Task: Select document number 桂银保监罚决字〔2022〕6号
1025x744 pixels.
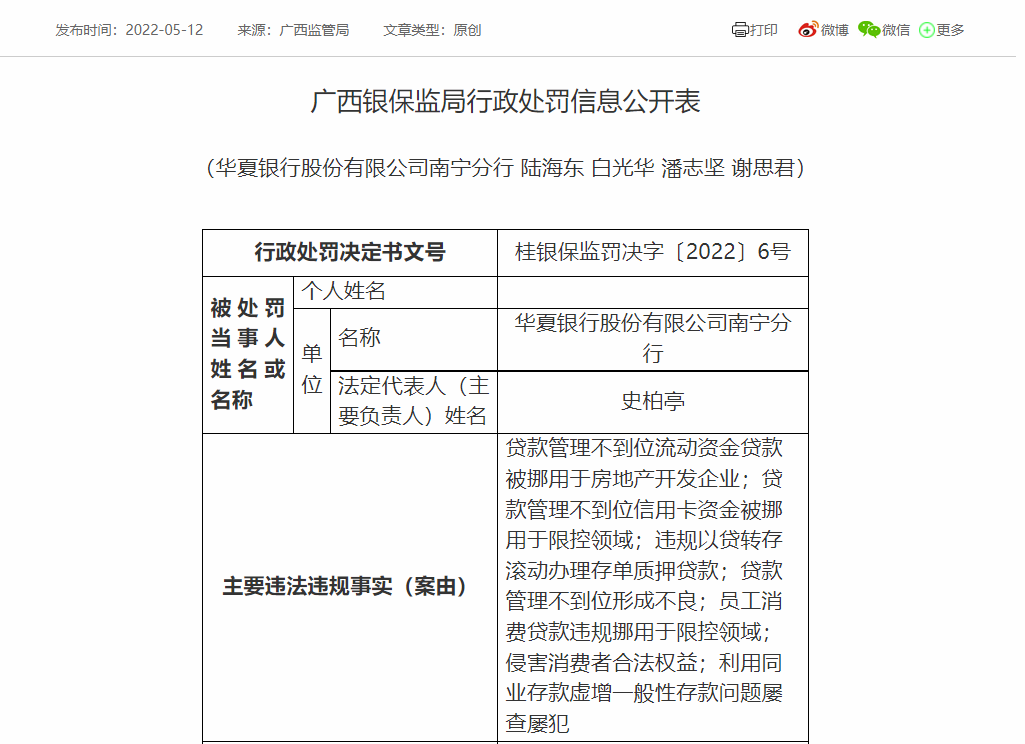Action: click(653, 252)
